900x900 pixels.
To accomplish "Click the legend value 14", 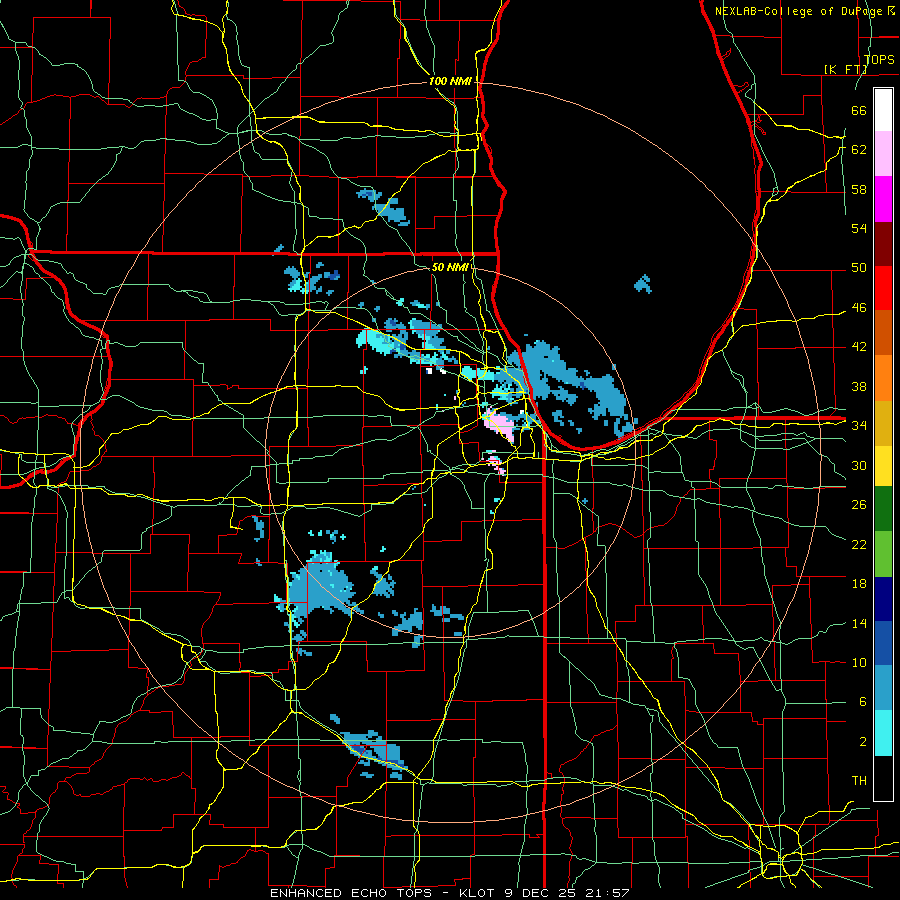I will pos(859,623).
